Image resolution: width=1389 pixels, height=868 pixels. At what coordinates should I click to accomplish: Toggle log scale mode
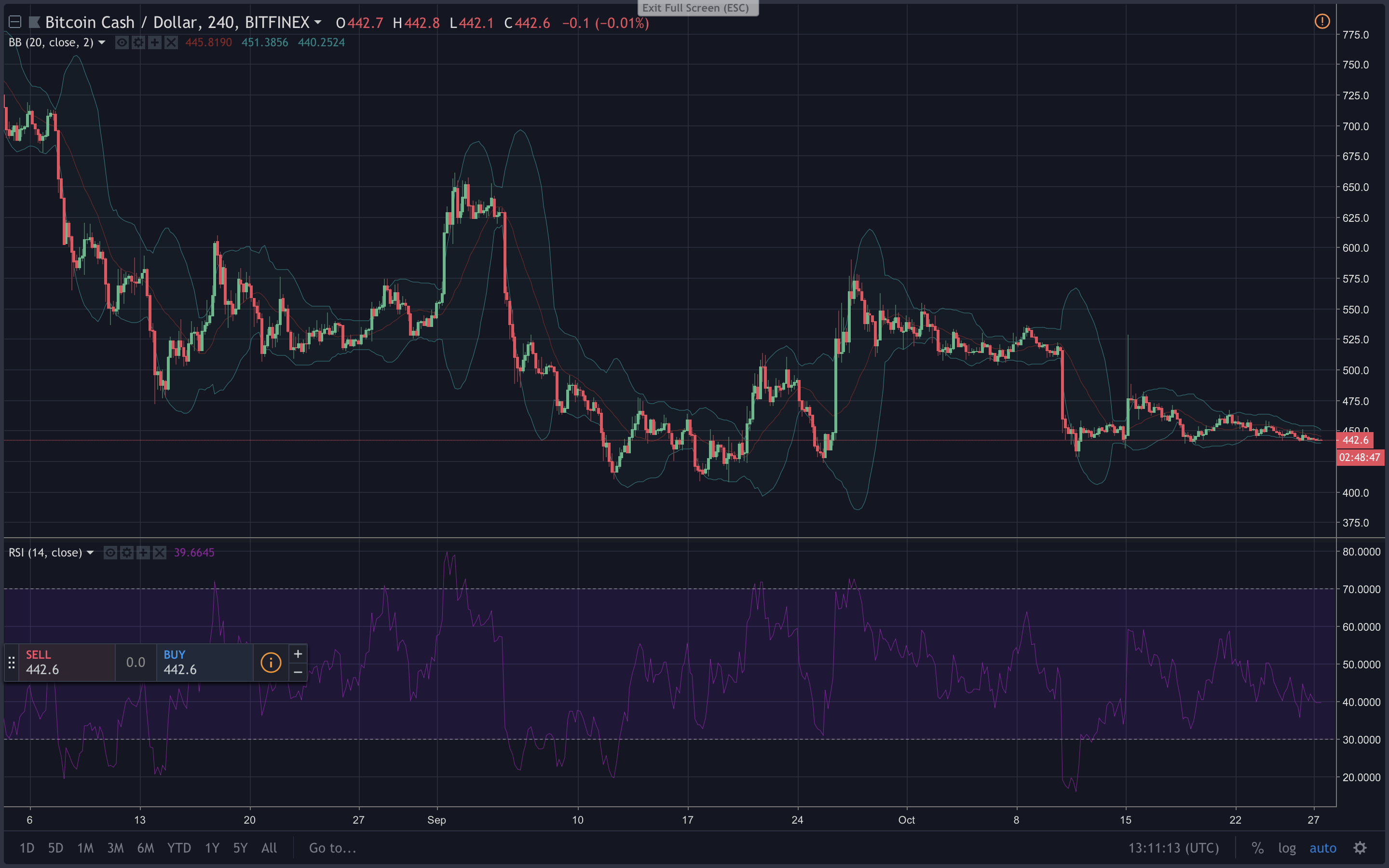pyautogui.click(x=1287, y=848)
